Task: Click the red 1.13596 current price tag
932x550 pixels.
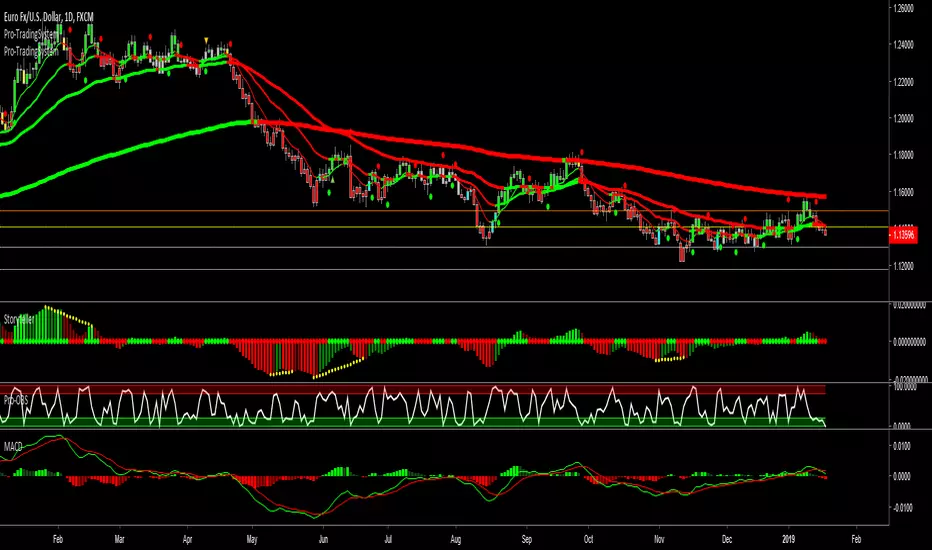Action: 903,235
